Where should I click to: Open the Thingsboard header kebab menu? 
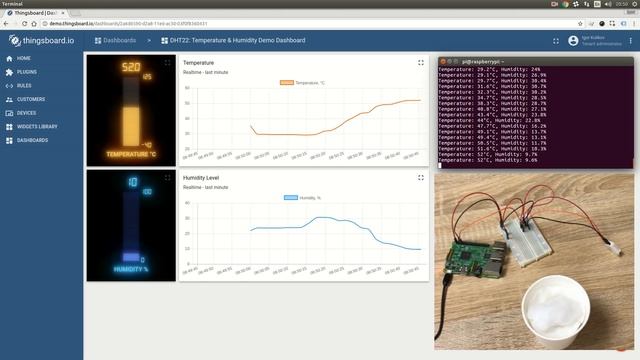click(631, 40)
